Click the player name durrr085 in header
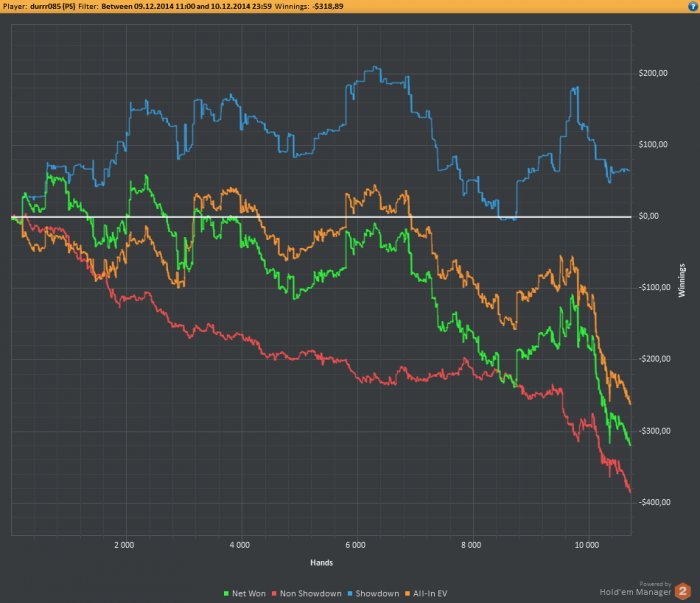Screen dimensions: 700x603 pos(53,6)
